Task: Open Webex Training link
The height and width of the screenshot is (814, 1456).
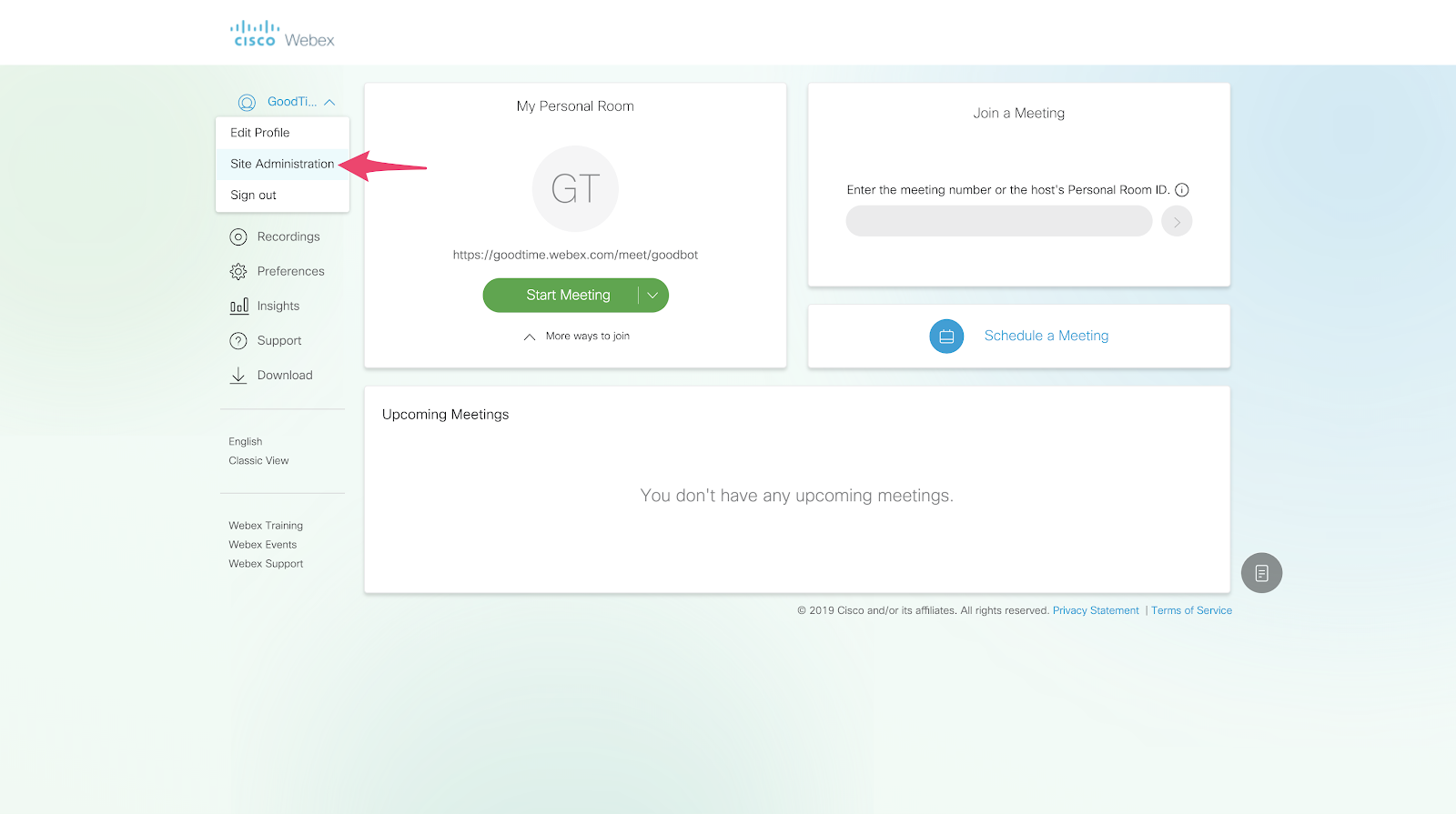Action: (266, 526)
